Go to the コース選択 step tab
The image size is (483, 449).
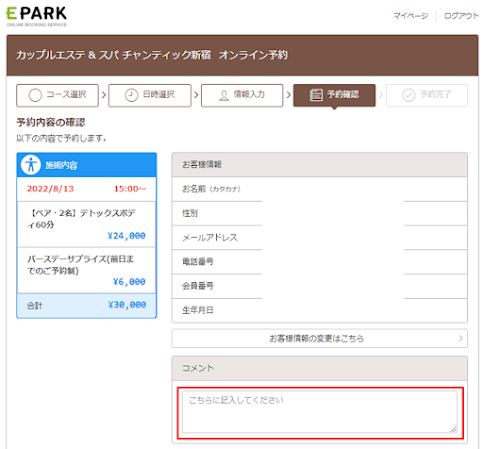[57, 95]
